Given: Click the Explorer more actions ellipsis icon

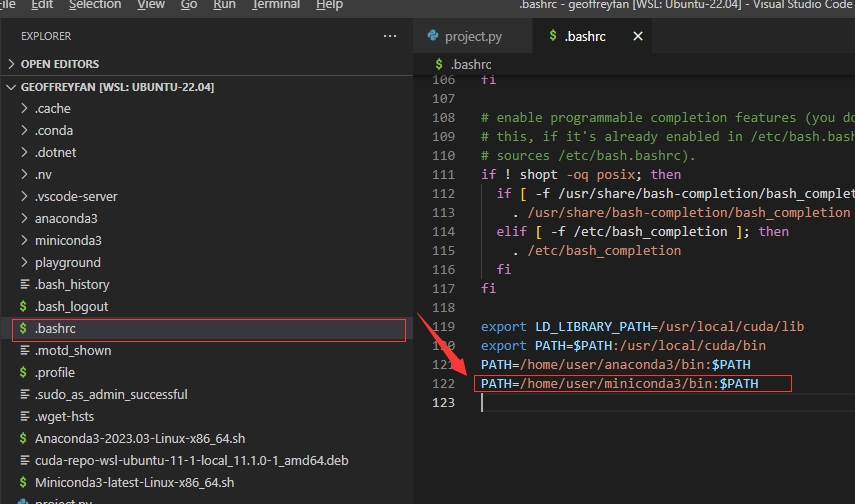Looking at the screenshot, I should (390, 36).
